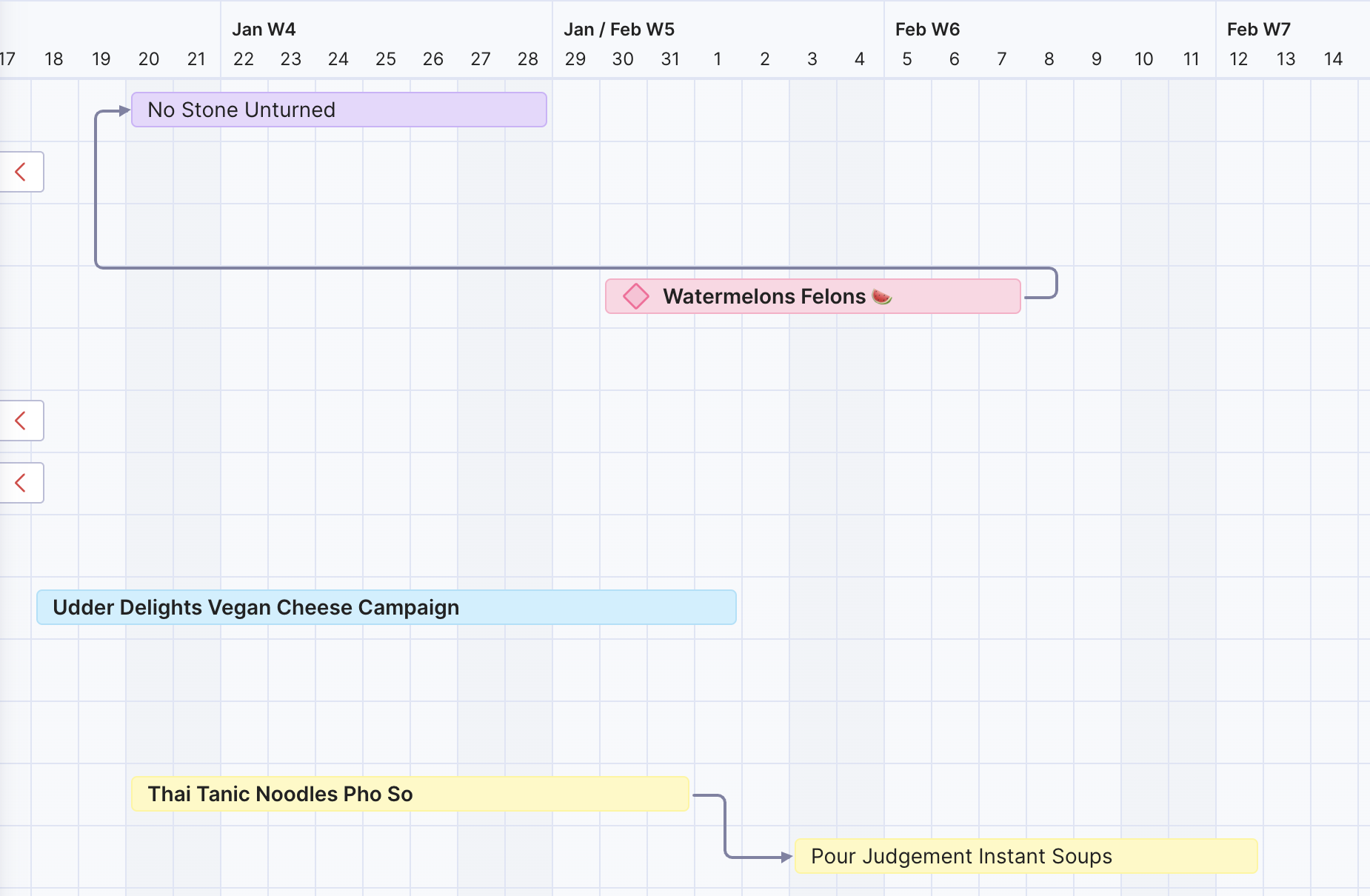
Task: Select the Watermelons Felons task bar
Action: [x=813, y=296]
